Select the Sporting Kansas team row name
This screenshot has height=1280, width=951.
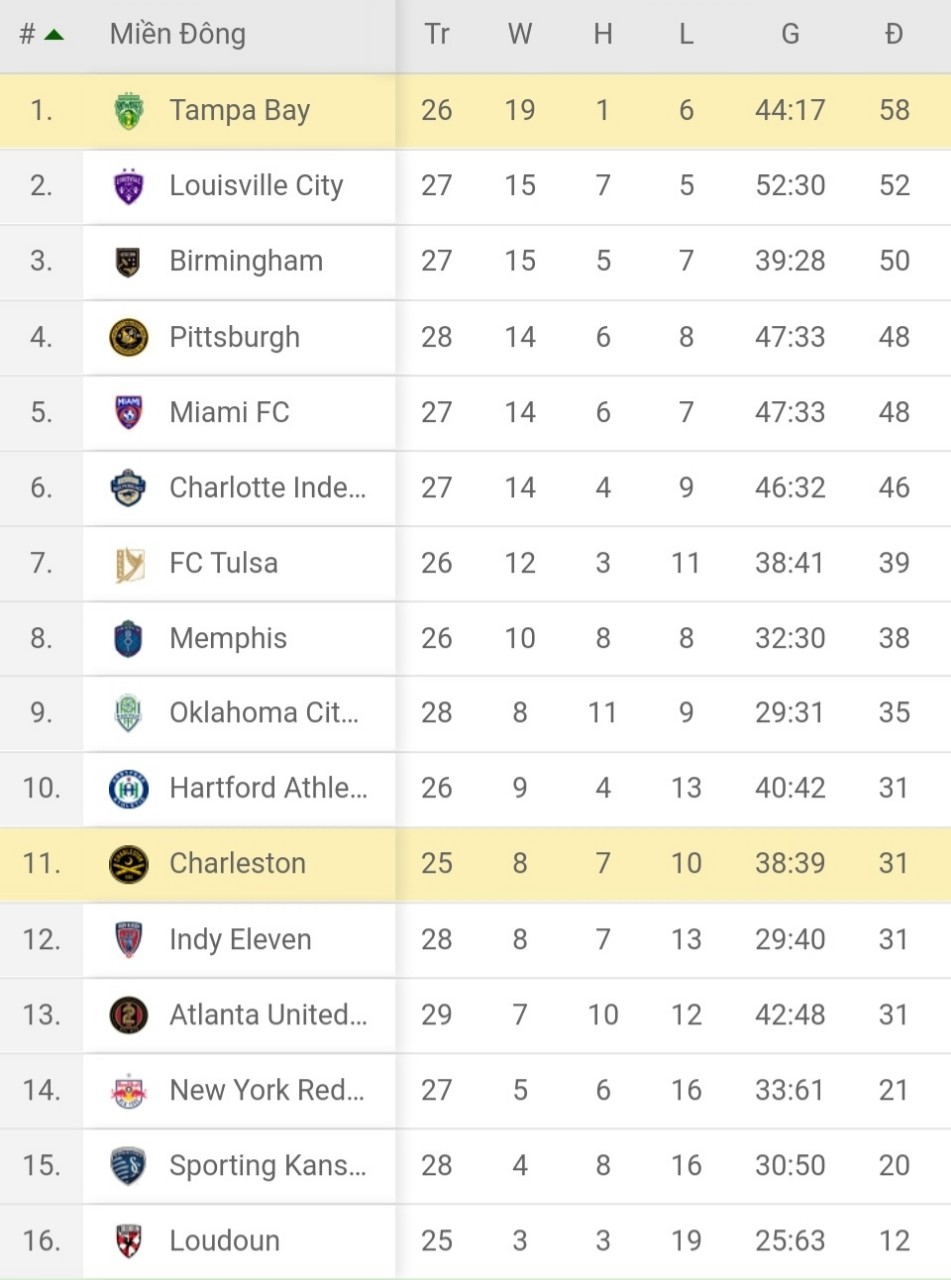267,1166
